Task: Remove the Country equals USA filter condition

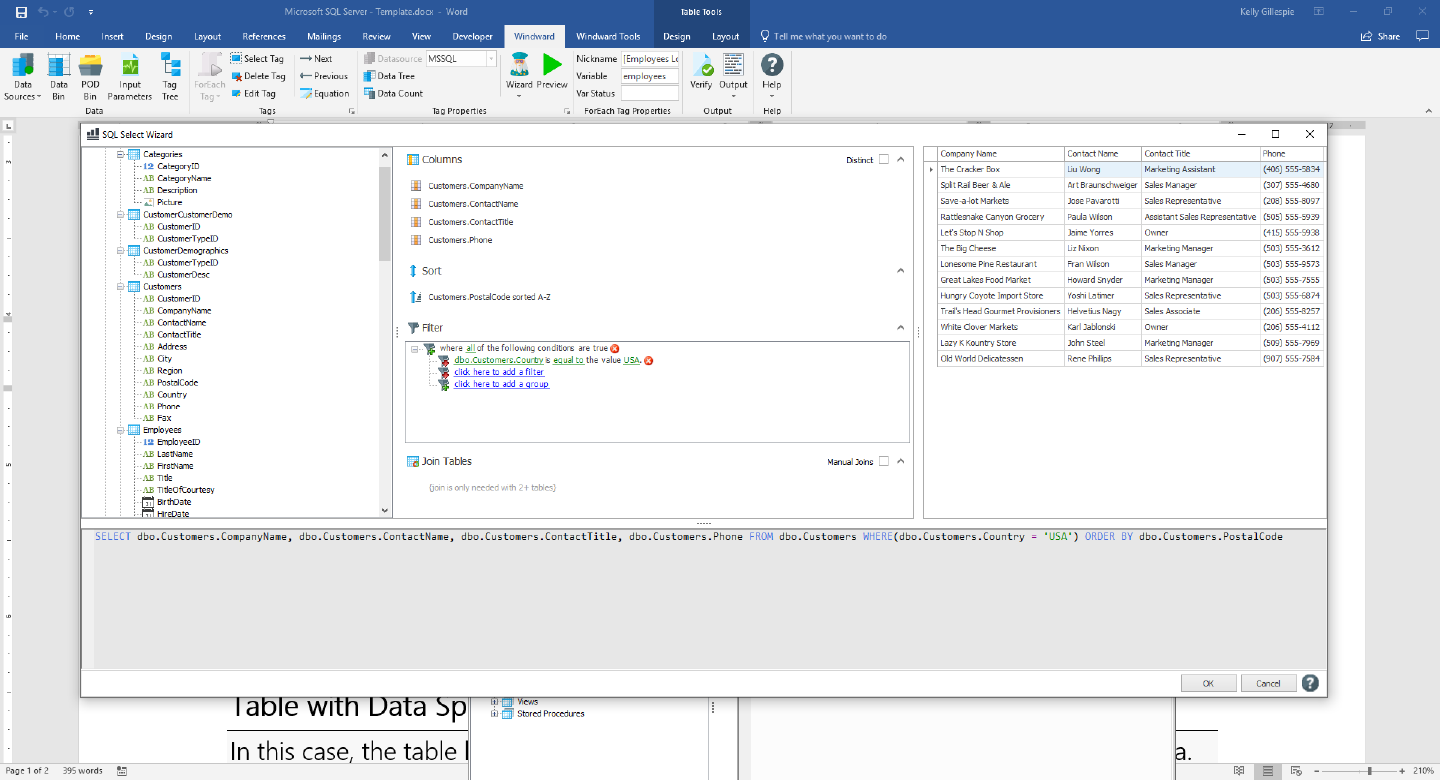Action: [x=648, y=360]
